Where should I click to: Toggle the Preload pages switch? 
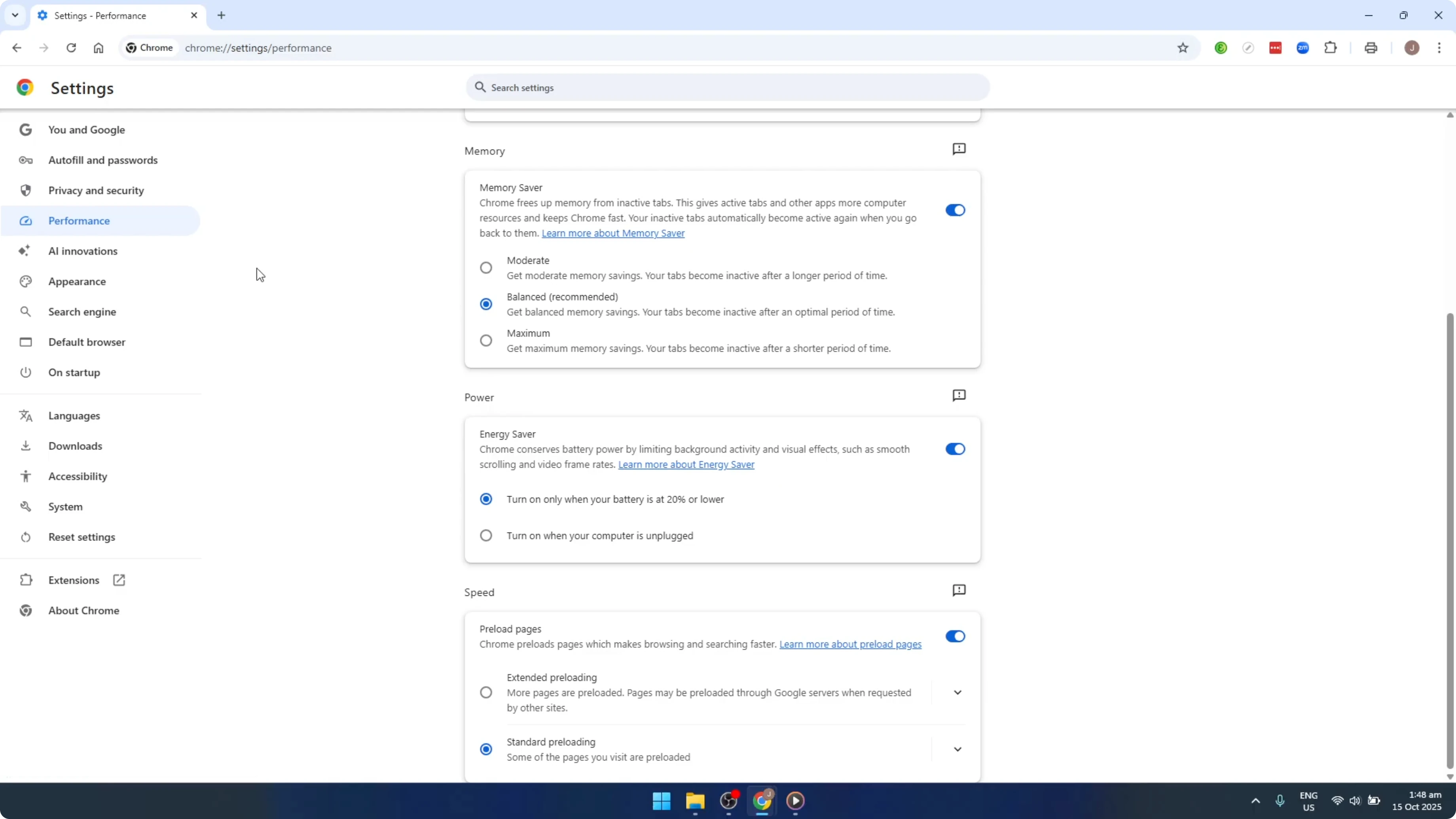tap(955, 637)
